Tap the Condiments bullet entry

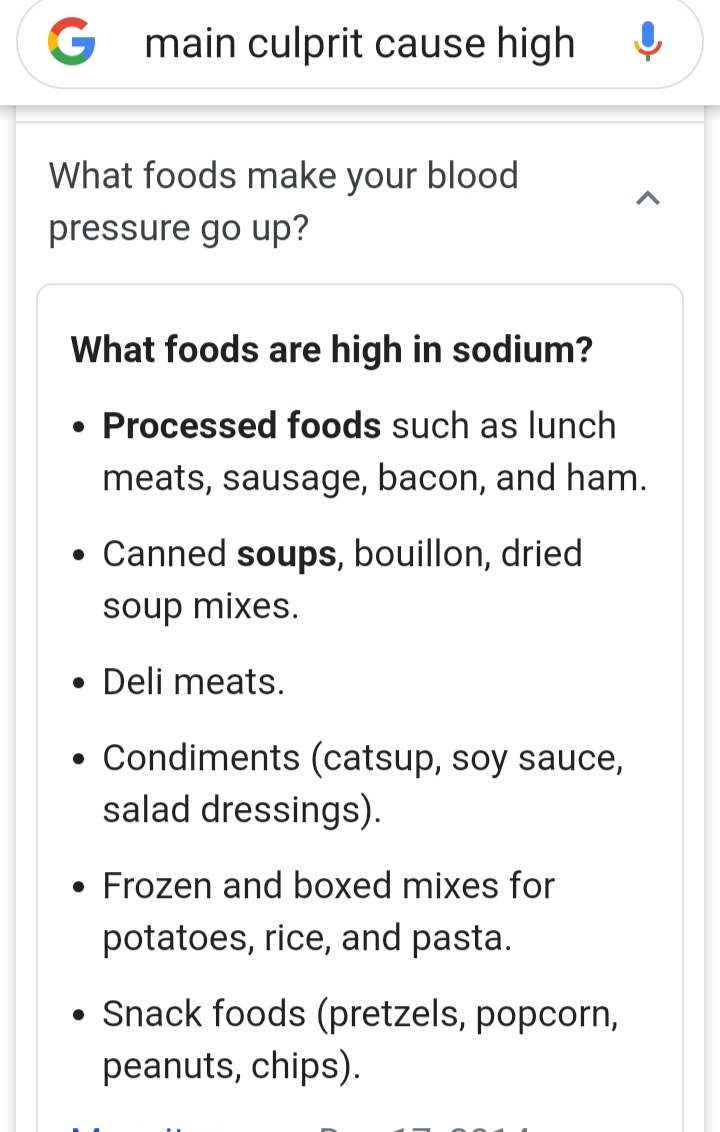tap(363, 783)
